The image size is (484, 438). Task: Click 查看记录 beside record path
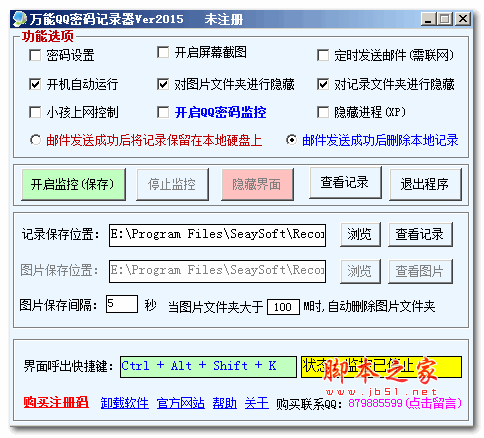click(420, 234)
